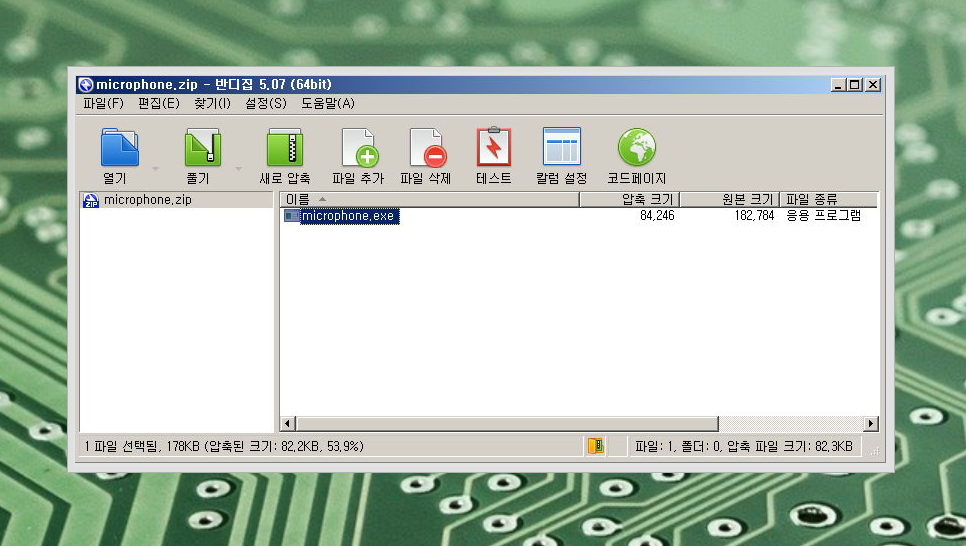Open the 파일(F) menu

point(103,104)
